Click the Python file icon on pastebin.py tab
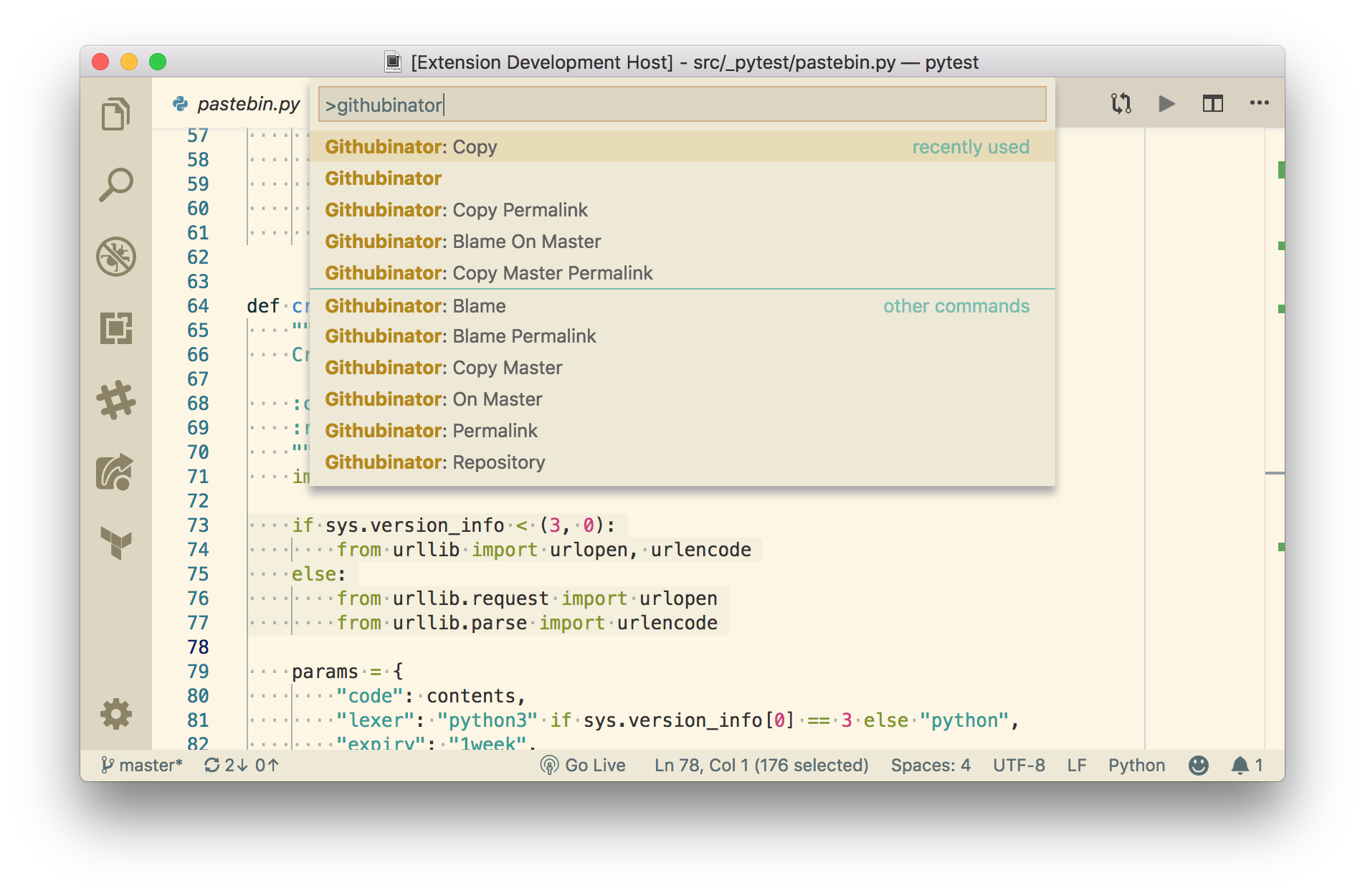Image resolution: width=1365 pixels, height=896 pixels. (x=180, y=104)
